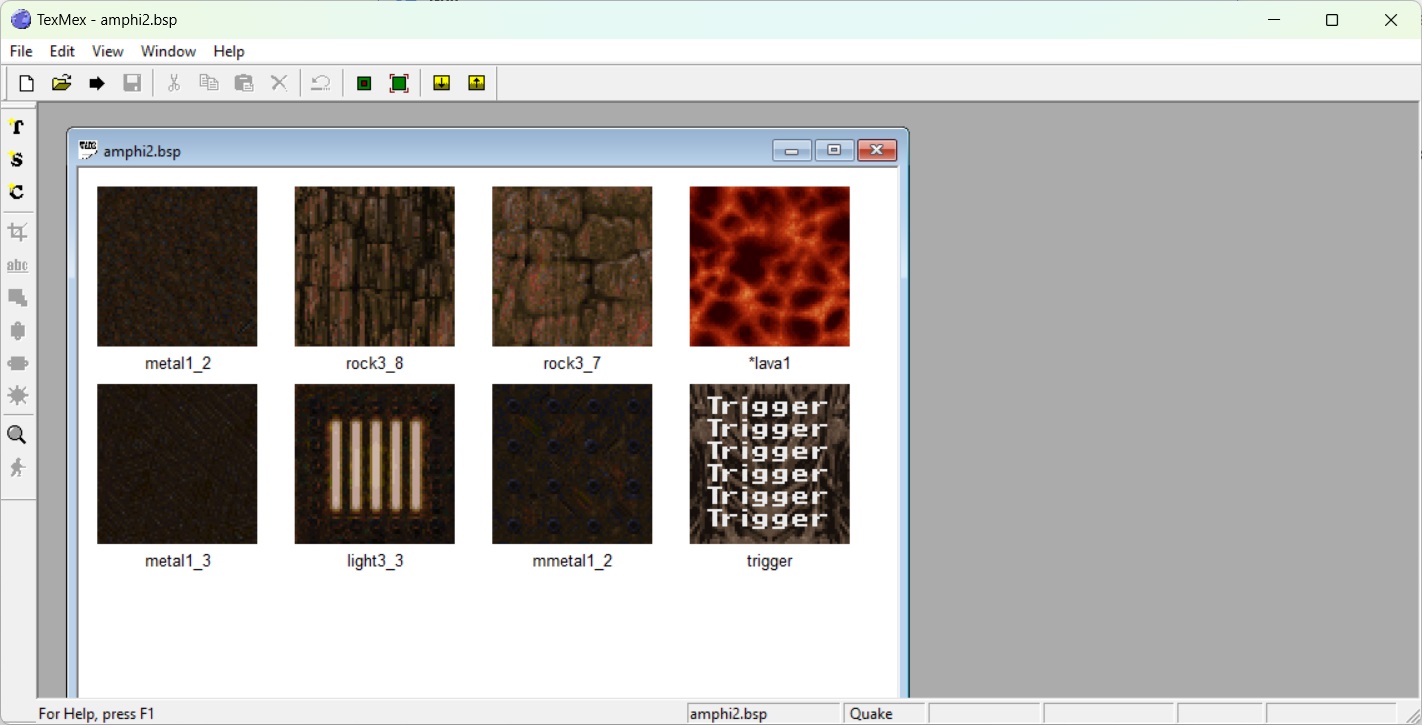1422x725 pixels.
Task: Create a new file with toolbar icon
Action: click(27, 83)
